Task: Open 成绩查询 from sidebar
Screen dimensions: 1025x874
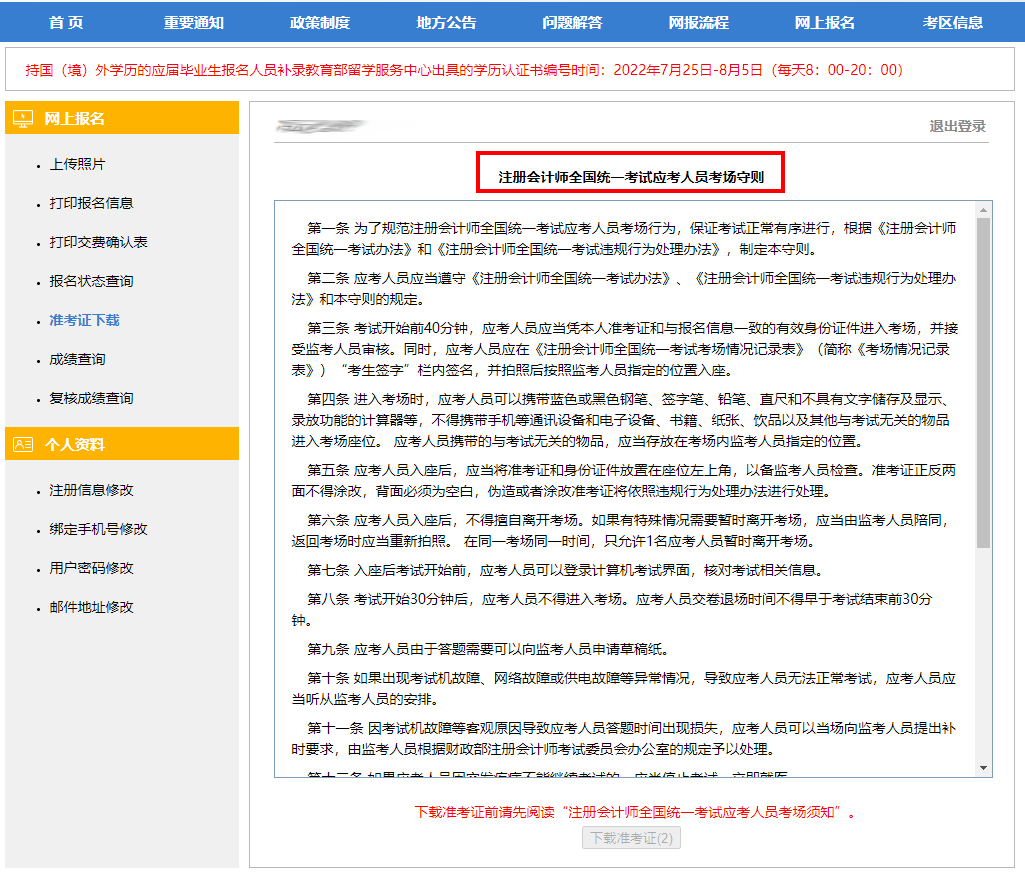Action: pyautogui.click(x=77, y=359)
